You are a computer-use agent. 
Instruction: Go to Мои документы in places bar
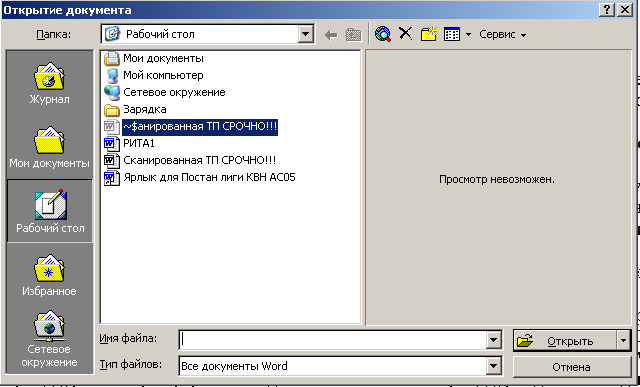49,147
